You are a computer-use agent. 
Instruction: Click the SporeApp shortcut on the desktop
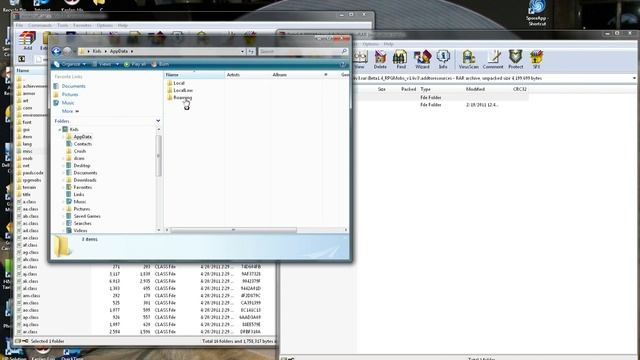[537, 13]
